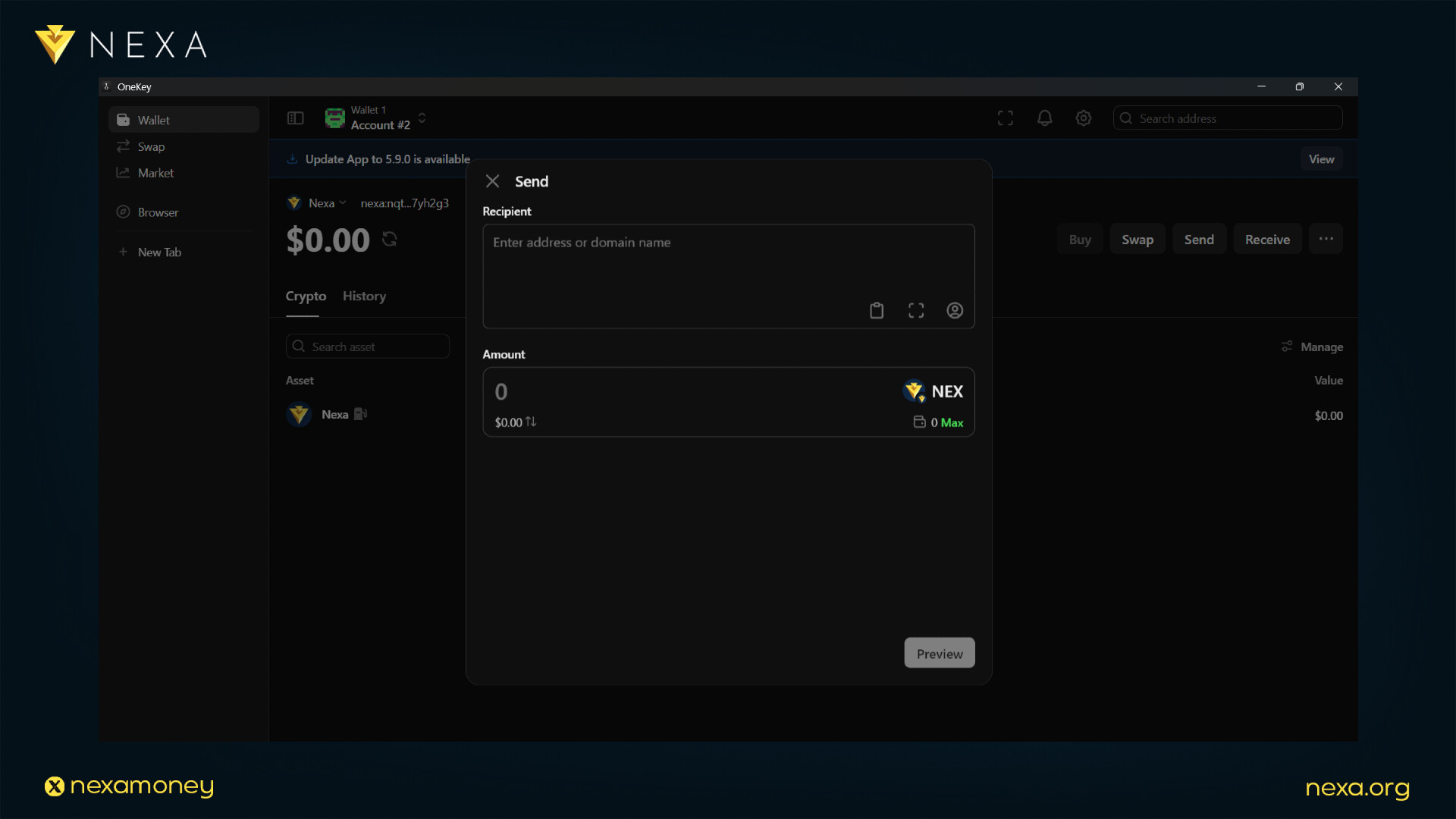Open the Browser sidebar item
The image size is (1456, 819).
click(184, 212)
